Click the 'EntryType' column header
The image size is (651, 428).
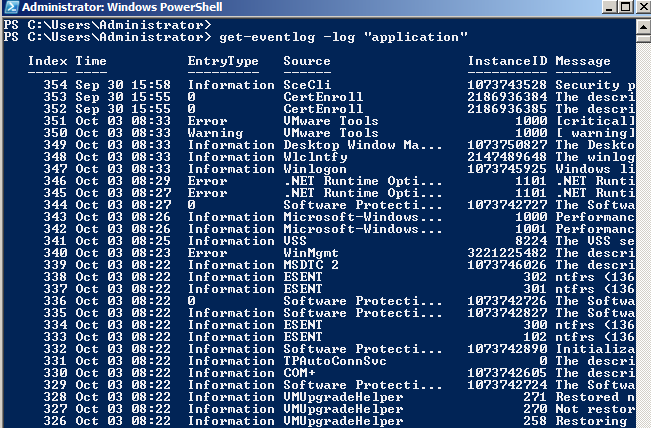223,61
